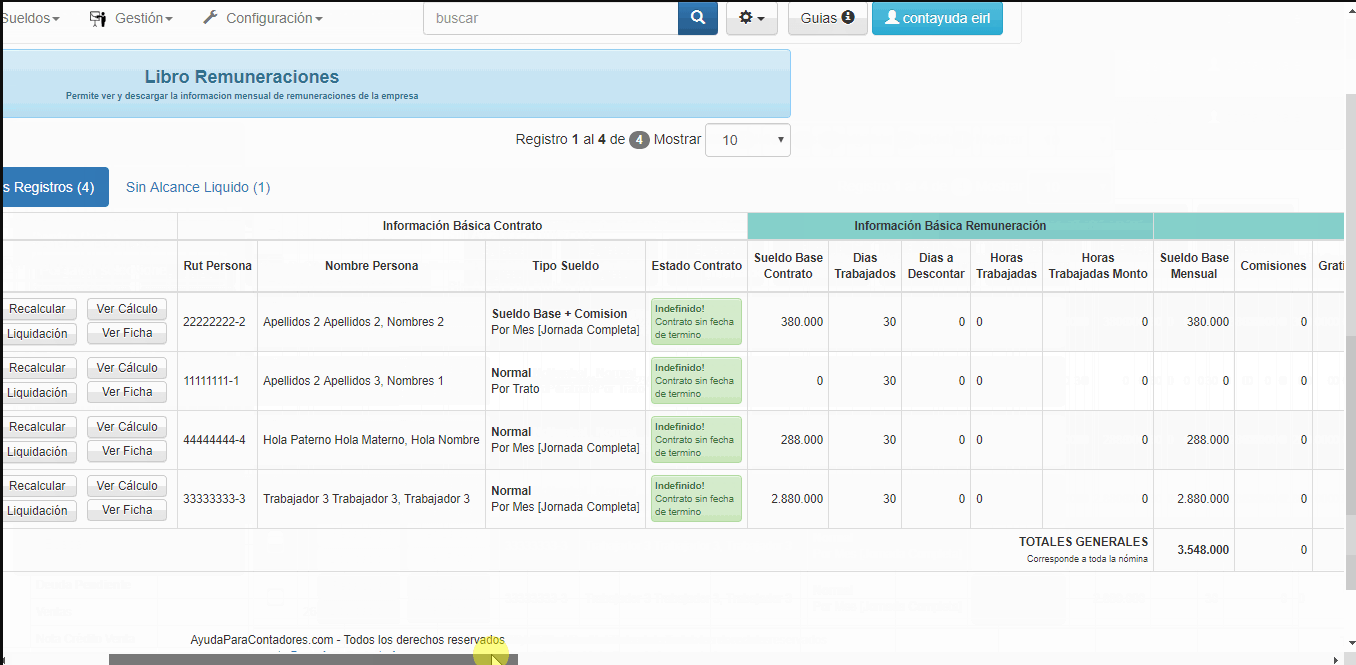Open the Sueldos dropdown menu
The height and width of the screenshot is (665, 1356).
click(x=30, y=18)
